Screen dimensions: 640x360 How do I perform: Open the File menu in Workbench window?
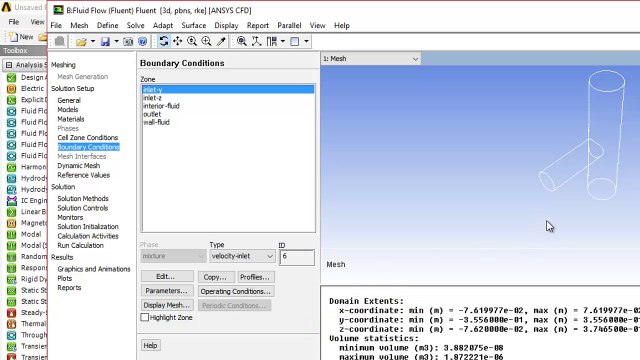(x=14, y=22)
